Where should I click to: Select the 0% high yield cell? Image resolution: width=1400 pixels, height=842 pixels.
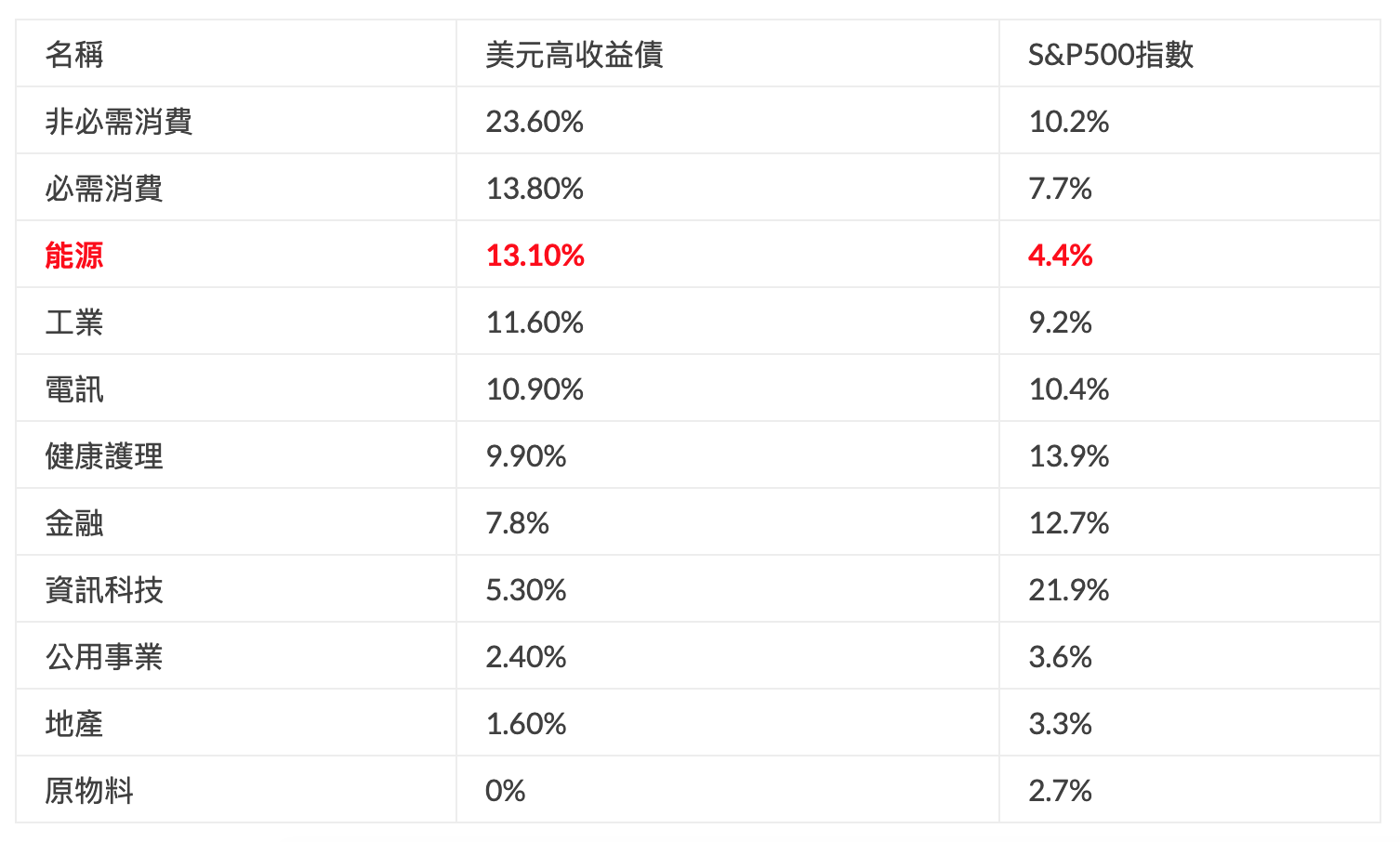click(x=506, y=791)
